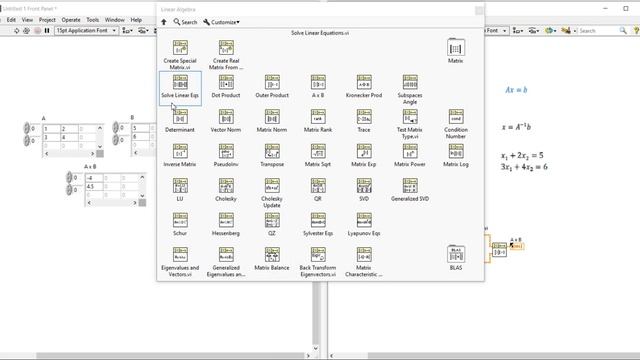The height and width of the screenshot is (360, 640).
Task: Click matrix A first cell value 1
Action: click(51, 129)
